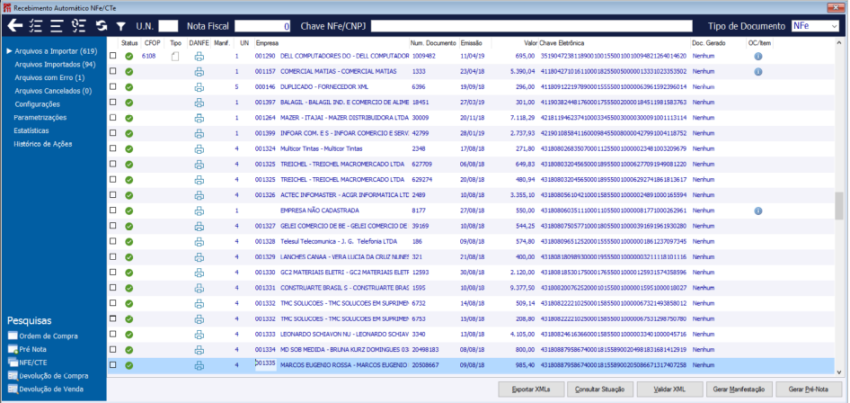Click the vertical scrollbar thumb
The image size is (850, 403).
839,206
